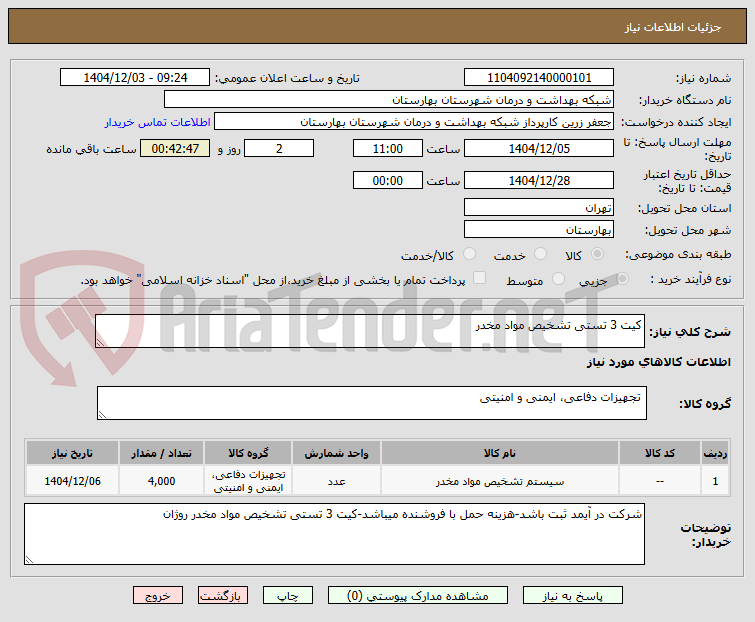
Task: Click the unit cell عدد
Action: (x=336, y=481)
